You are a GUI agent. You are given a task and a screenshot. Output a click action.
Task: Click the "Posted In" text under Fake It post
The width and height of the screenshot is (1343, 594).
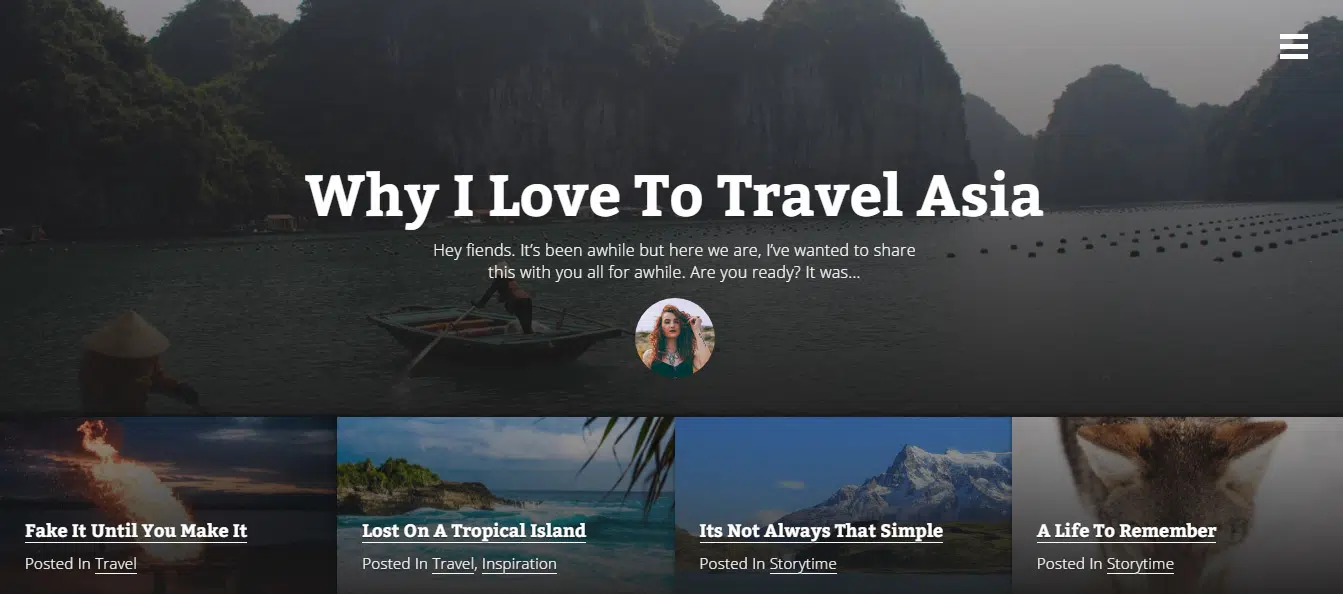point(58,564)
